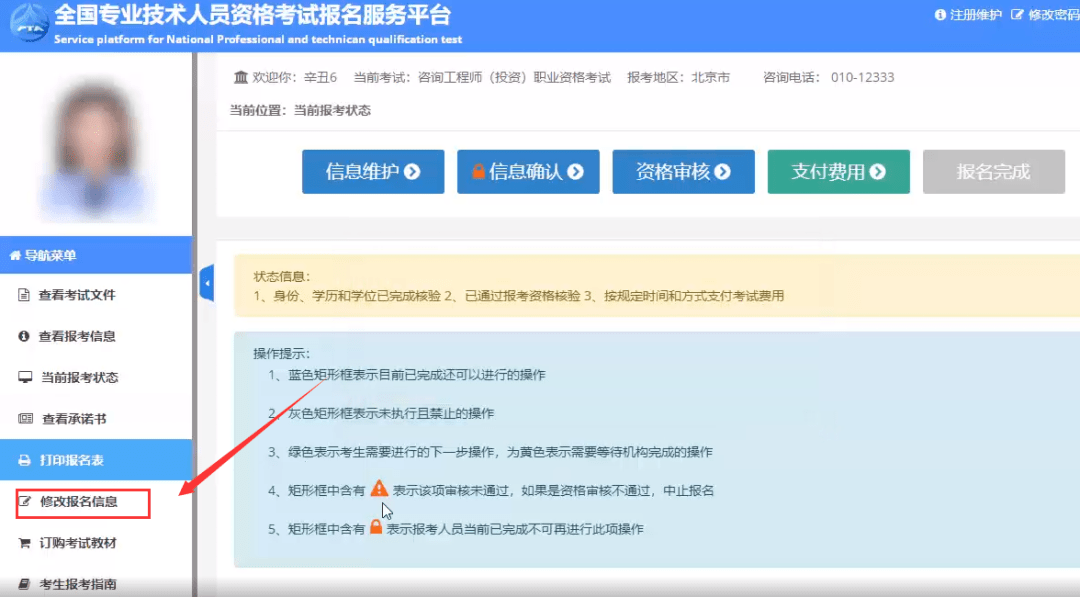This screenshot has width=1080, height=597.
Task: Click the printer icon beside 打印报名表
Action: tap(24, 460)
